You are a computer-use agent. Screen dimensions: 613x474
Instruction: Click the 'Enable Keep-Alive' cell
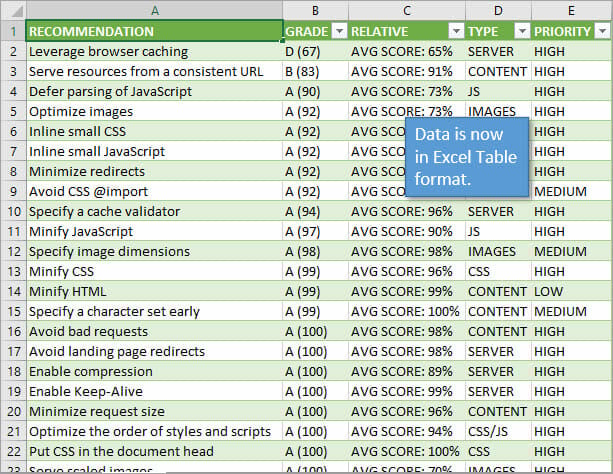[153, 391]
